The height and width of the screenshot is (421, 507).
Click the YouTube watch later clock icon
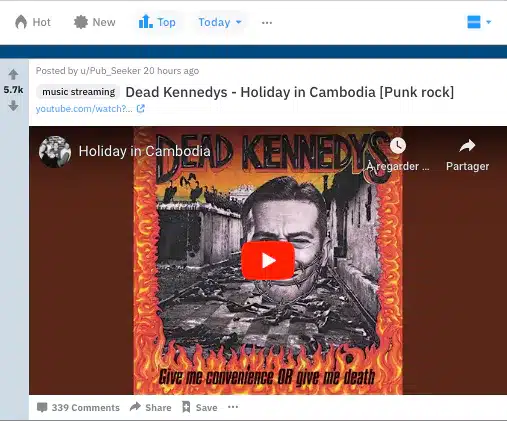point(398,146)
